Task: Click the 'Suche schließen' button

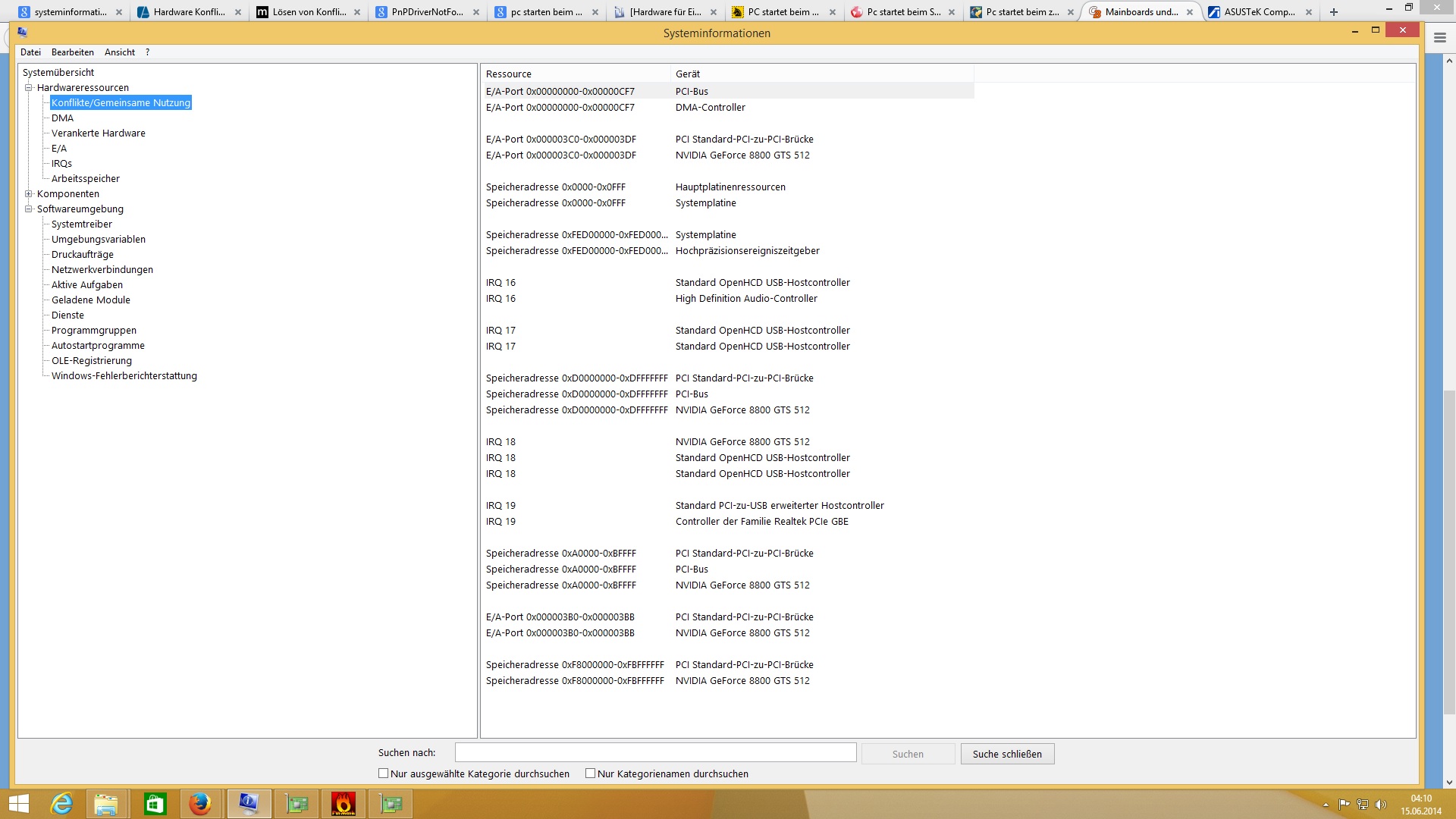Action: coord(1006,754)
